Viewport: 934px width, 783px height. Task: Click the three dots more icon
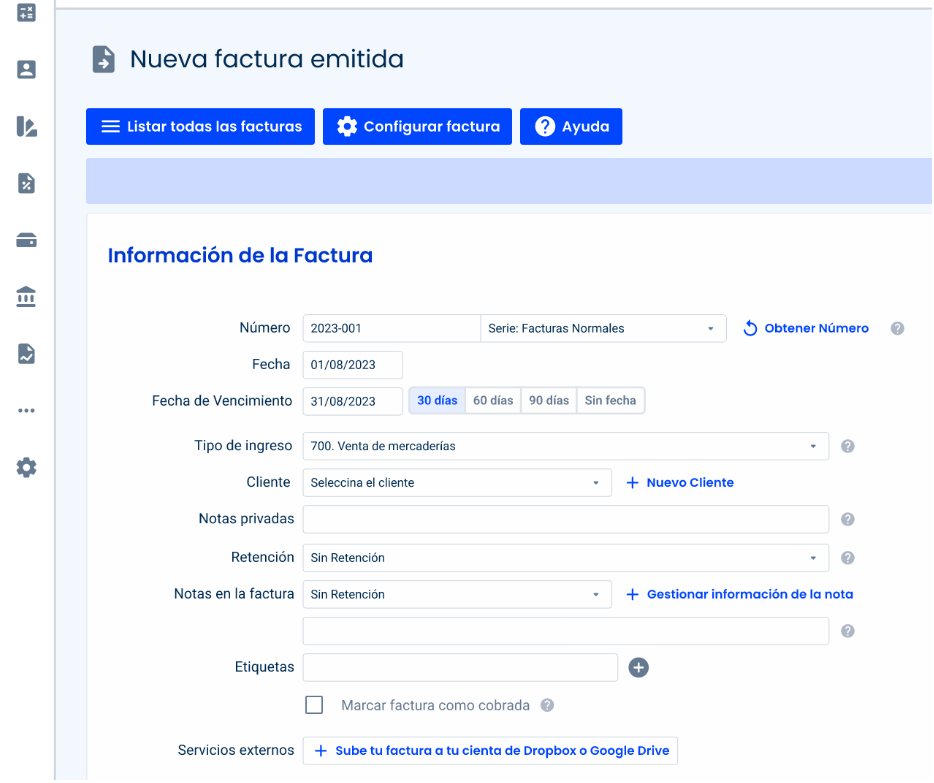(27, 410)
